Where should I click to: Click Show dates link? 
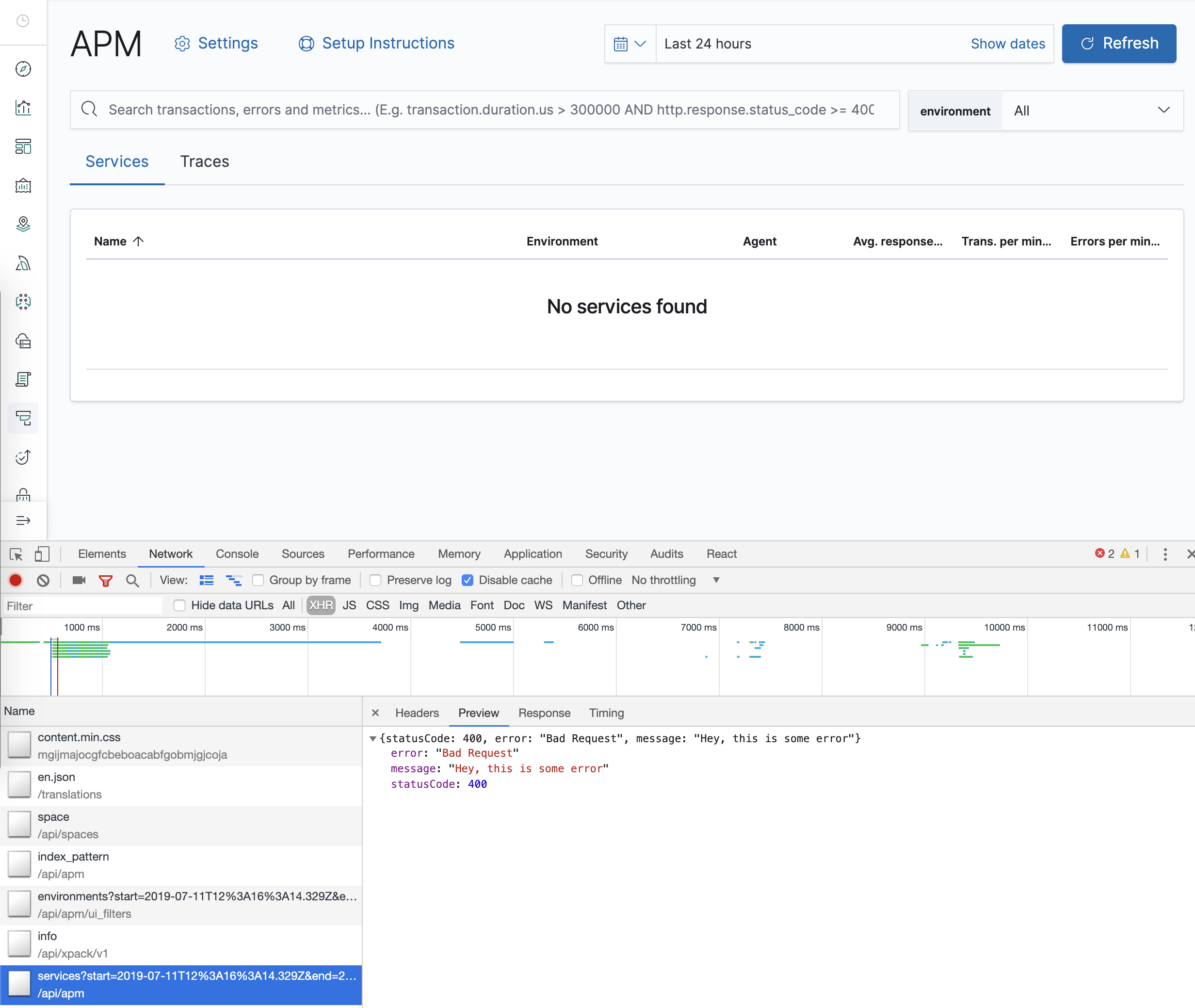[x=1008, y=44]
